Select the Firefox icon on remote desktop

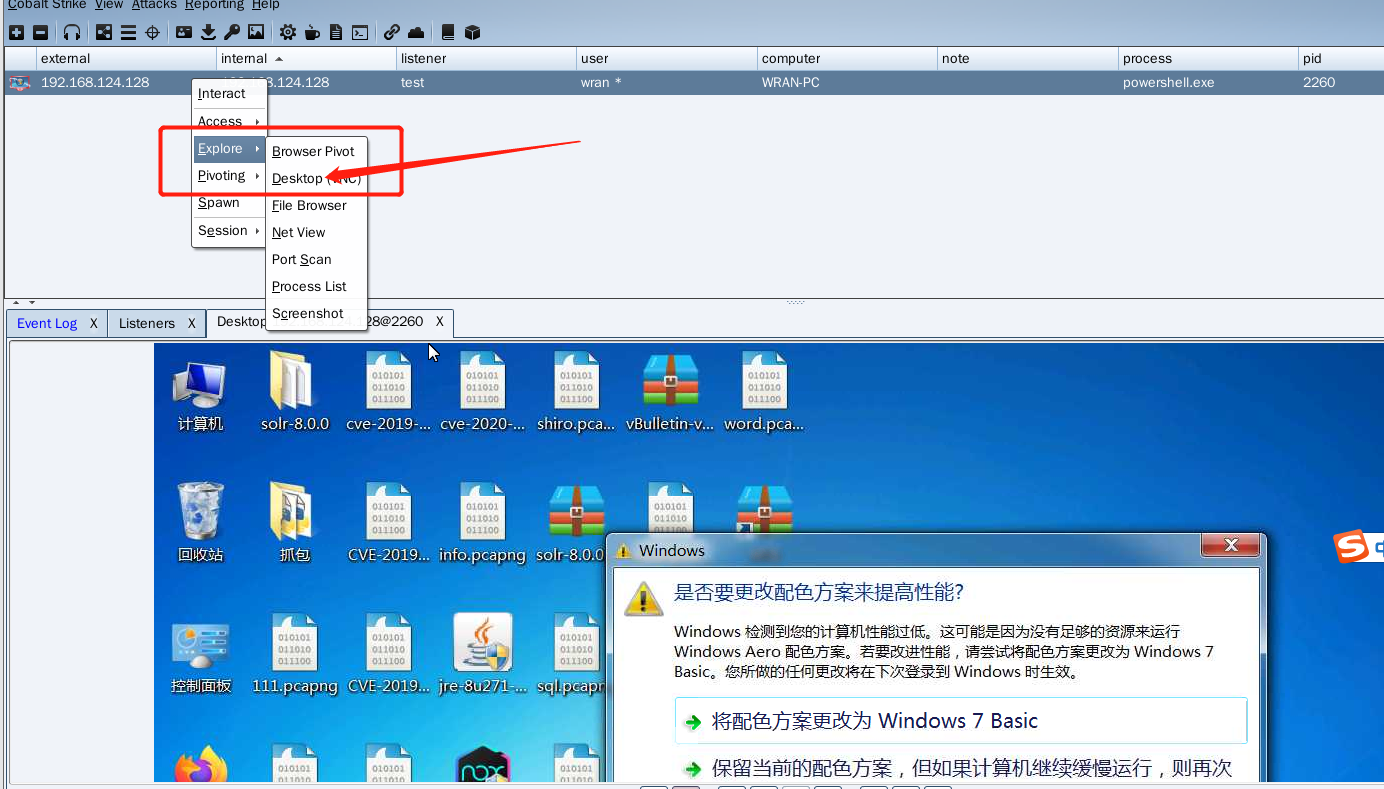pos(201,765)
